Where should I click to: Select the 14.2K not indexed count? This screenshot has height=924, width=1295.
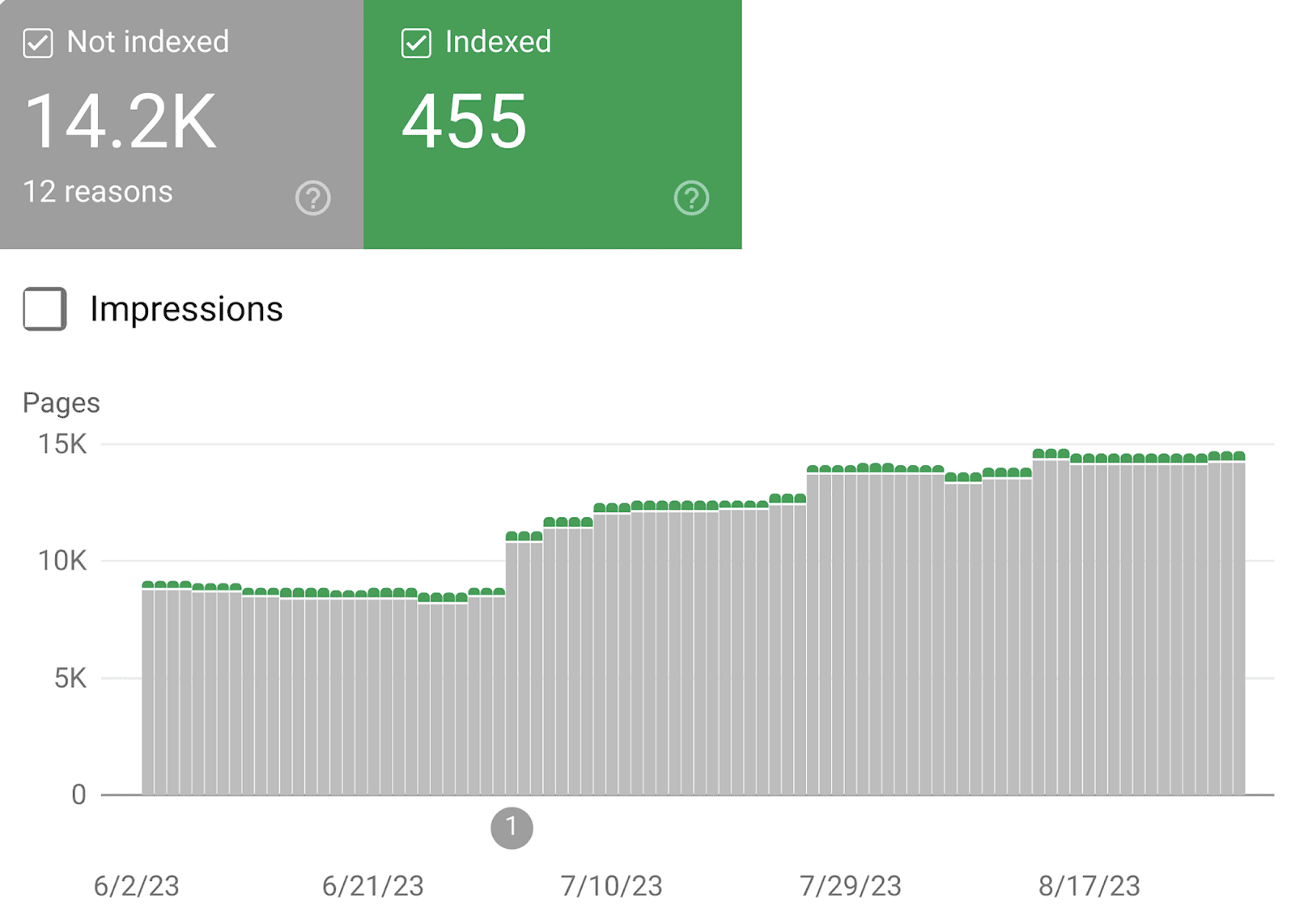point(121,121)
